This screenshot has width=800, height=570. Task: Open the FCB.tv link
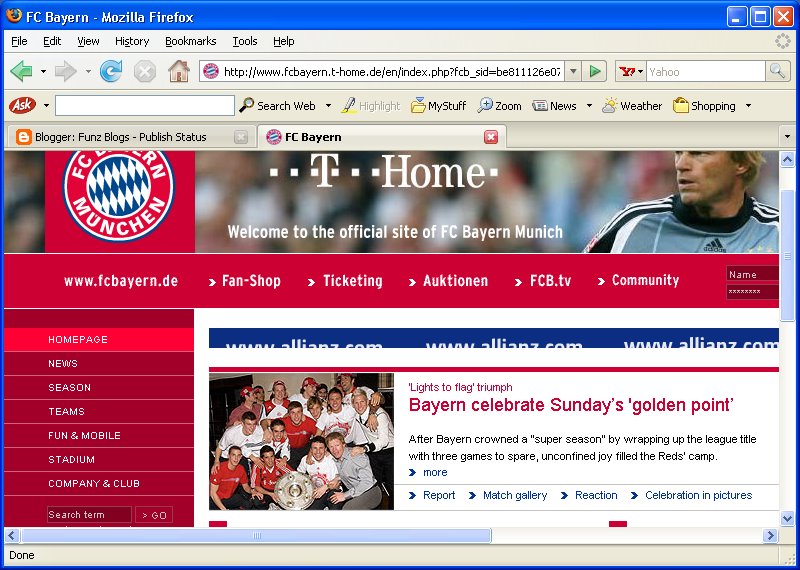(543, 281)
